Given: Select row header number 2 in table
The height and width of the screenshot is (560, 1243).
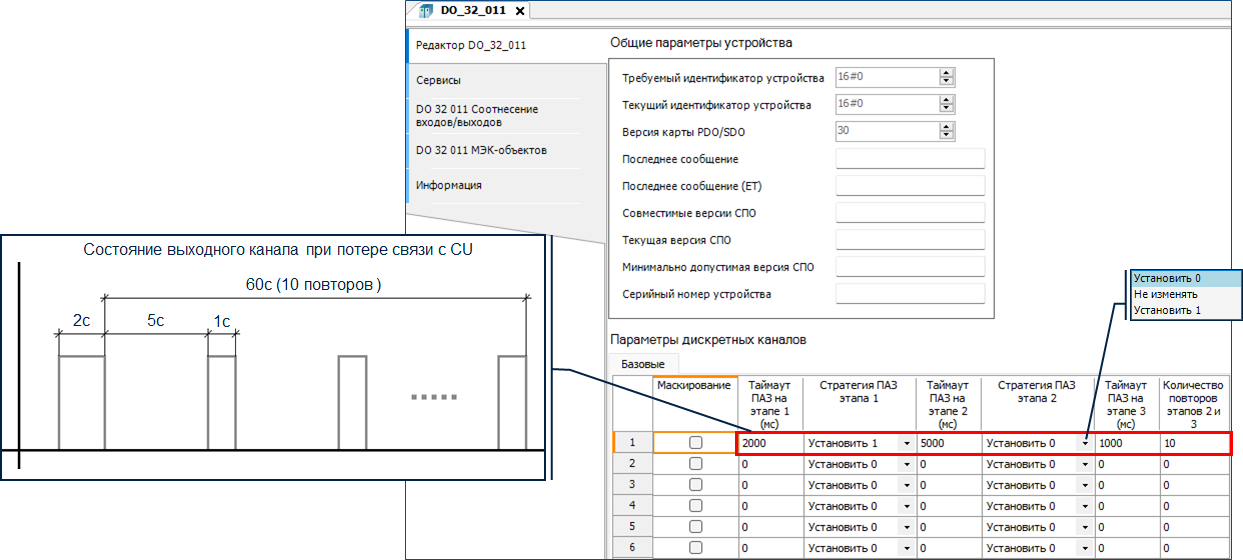Looking at the screenshot, I should (x=630, y=464).
